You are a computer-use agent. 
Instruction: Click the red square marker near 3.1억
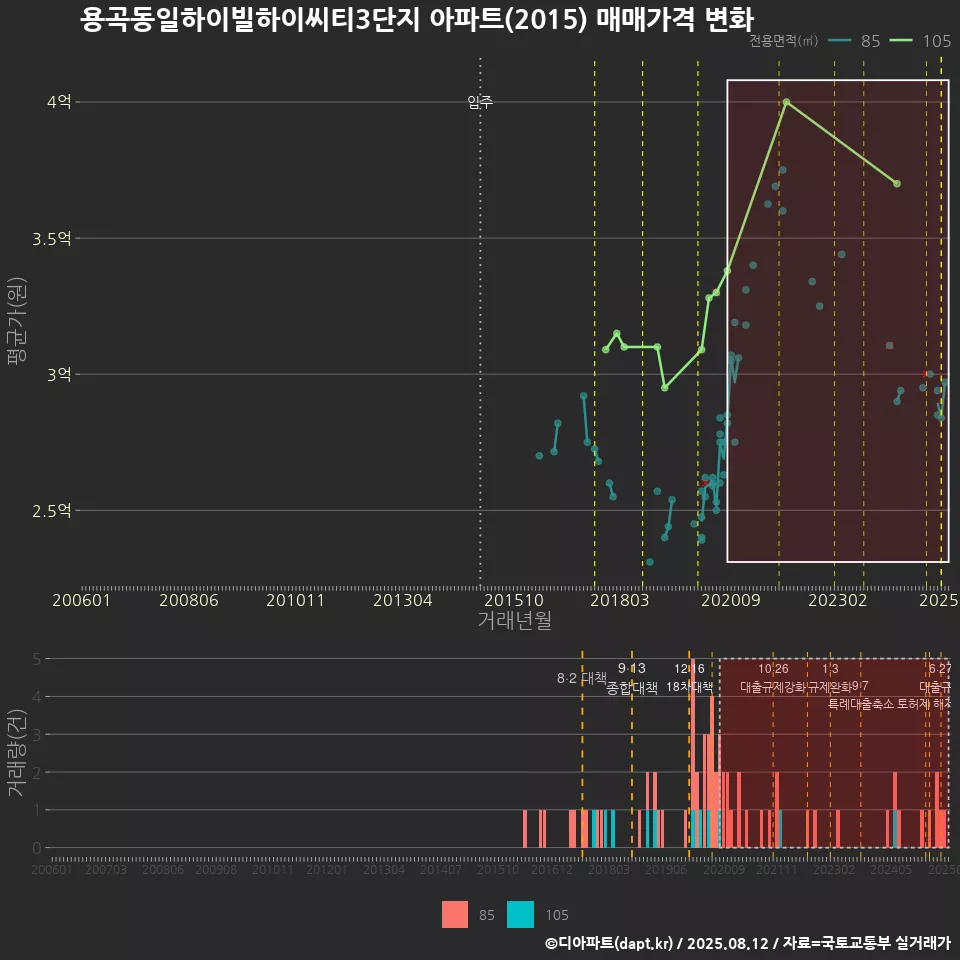[x=890, y=345]
